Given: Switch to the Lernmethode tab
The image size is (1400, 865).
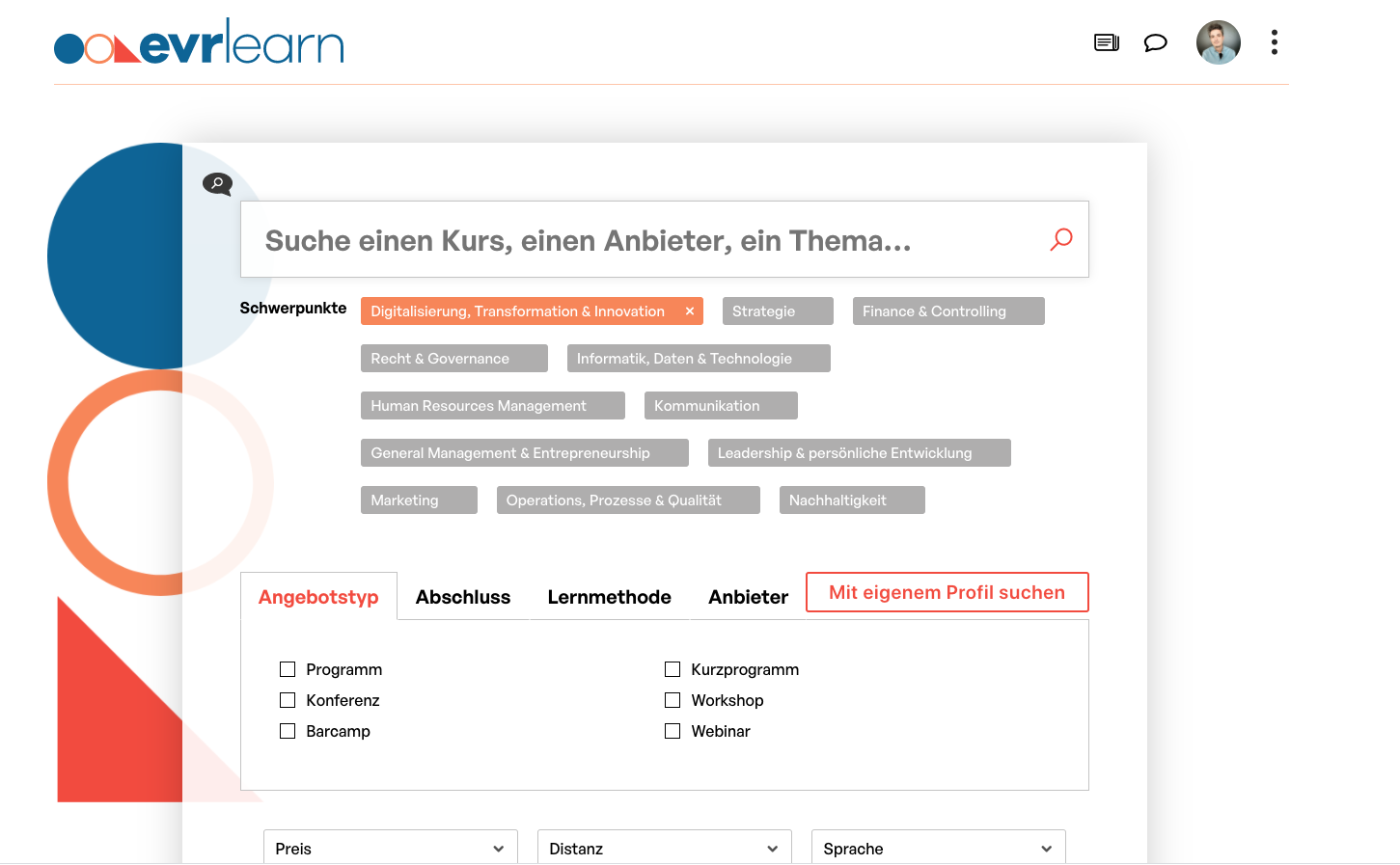Looking at the screenshot, I should tap(609, 597).
